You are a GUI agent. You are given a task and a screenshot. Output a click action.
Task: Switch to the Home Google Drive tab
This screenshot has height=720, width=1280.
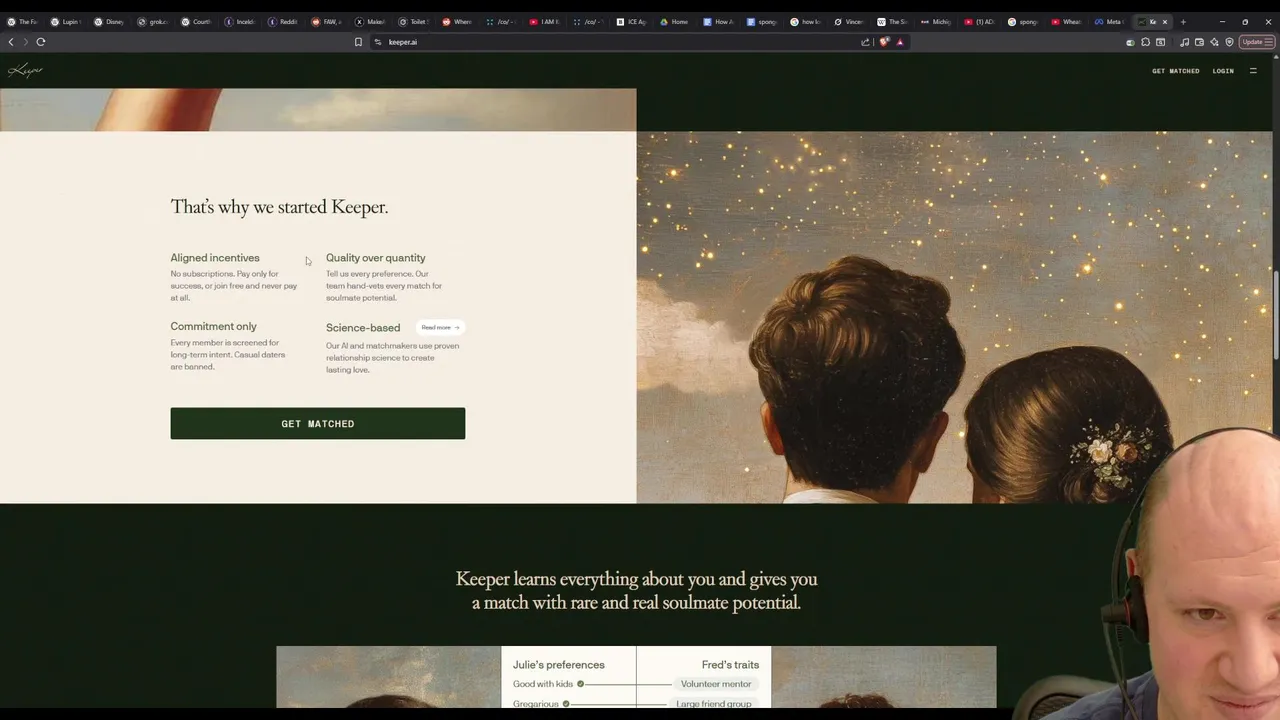pyautogui.click(x=675, y=21)
